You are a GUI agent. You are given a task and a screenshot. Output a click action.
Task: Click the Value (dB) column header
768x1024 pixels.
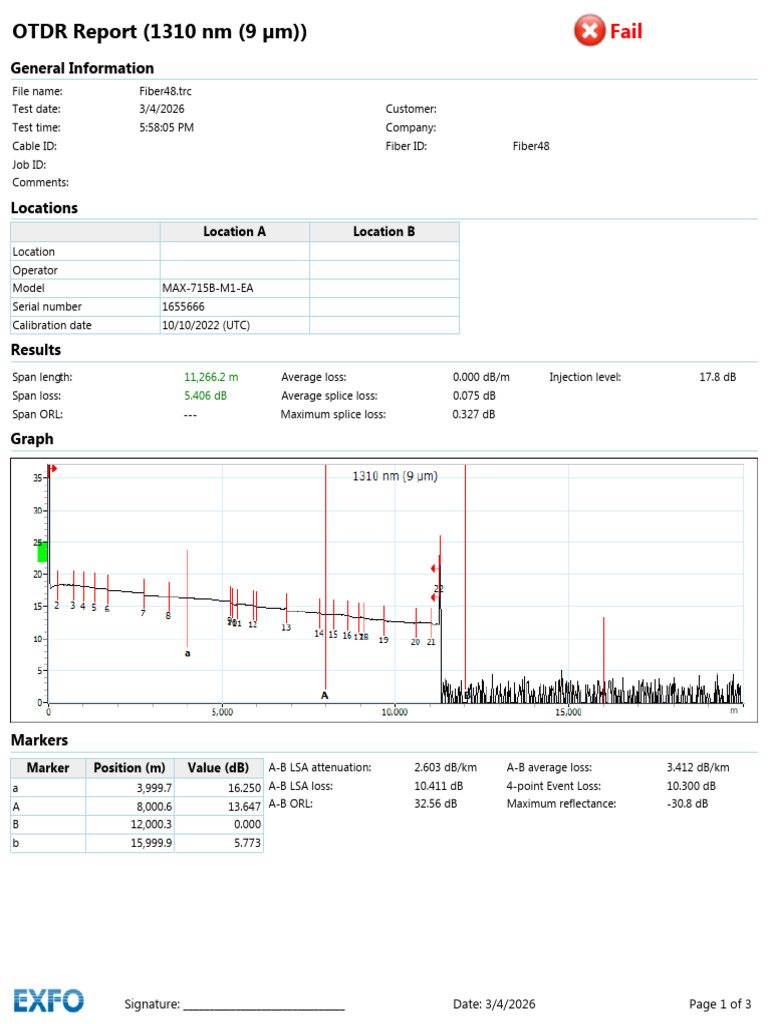(x=218, y=768)
